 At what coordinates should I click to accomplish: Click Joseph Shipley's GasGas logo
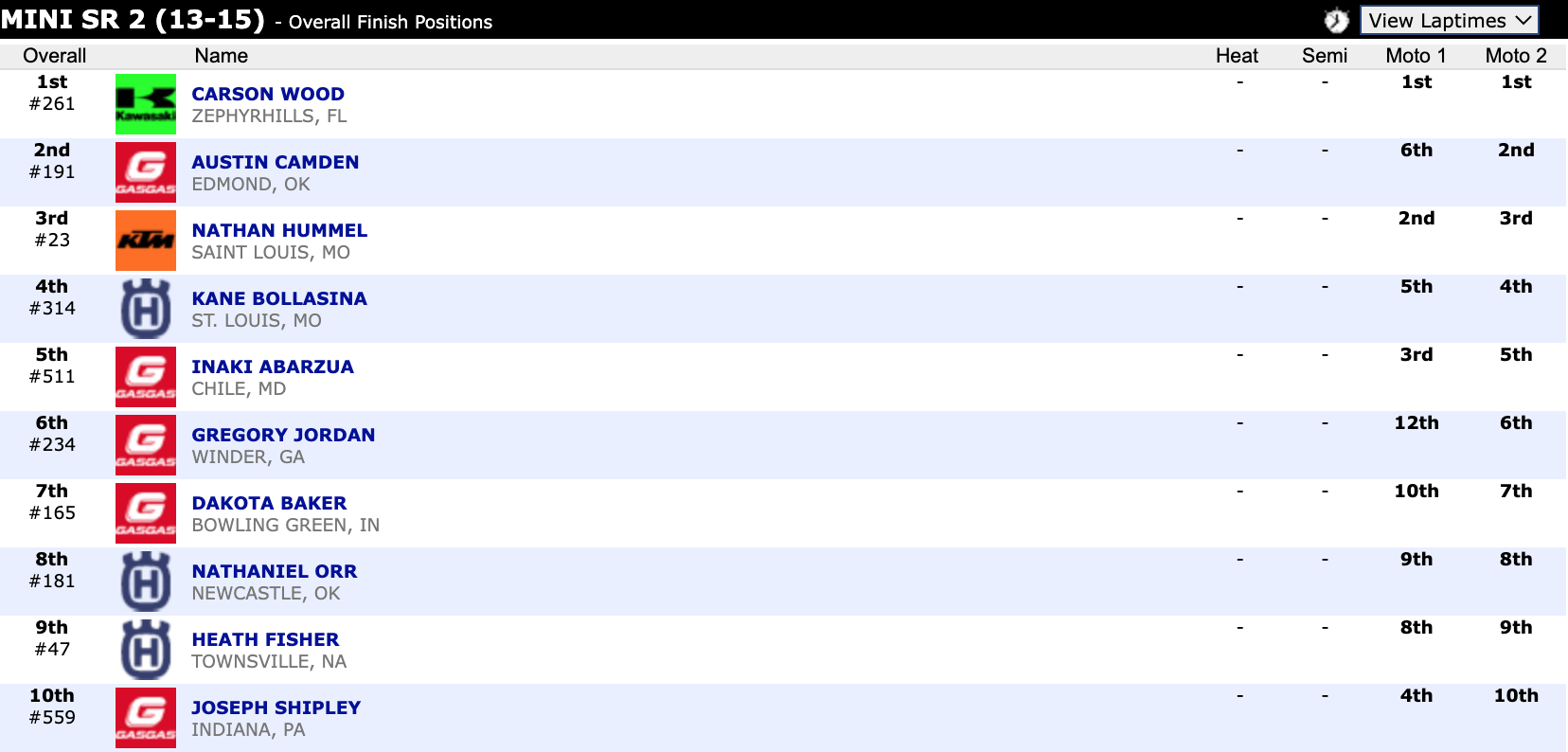tap(146, 718)
